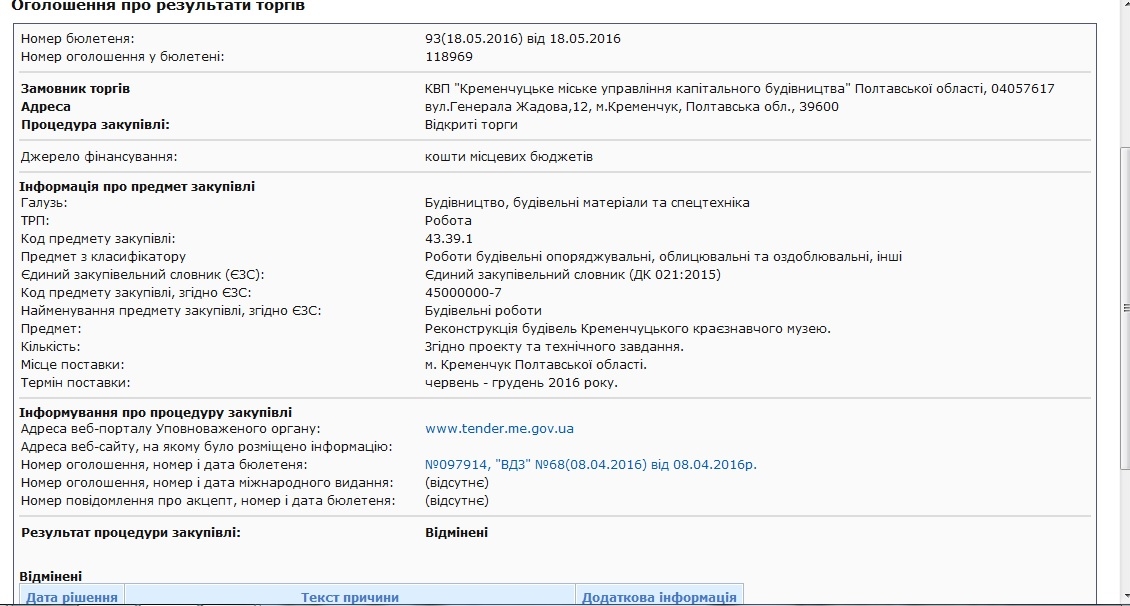
Task: Click the Відкриті торги procedure value
Action: 471,125
